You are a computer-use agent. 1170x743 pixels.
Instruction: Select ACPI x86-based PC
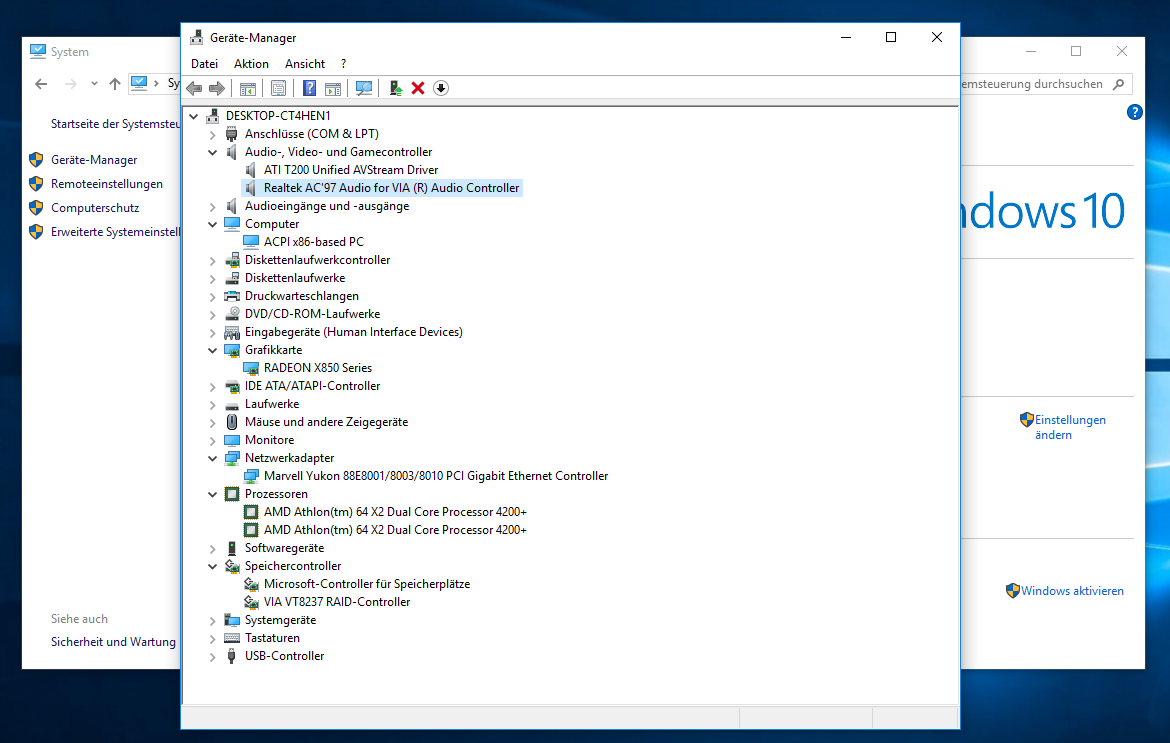pyautogui.click(x=313, y=242)
